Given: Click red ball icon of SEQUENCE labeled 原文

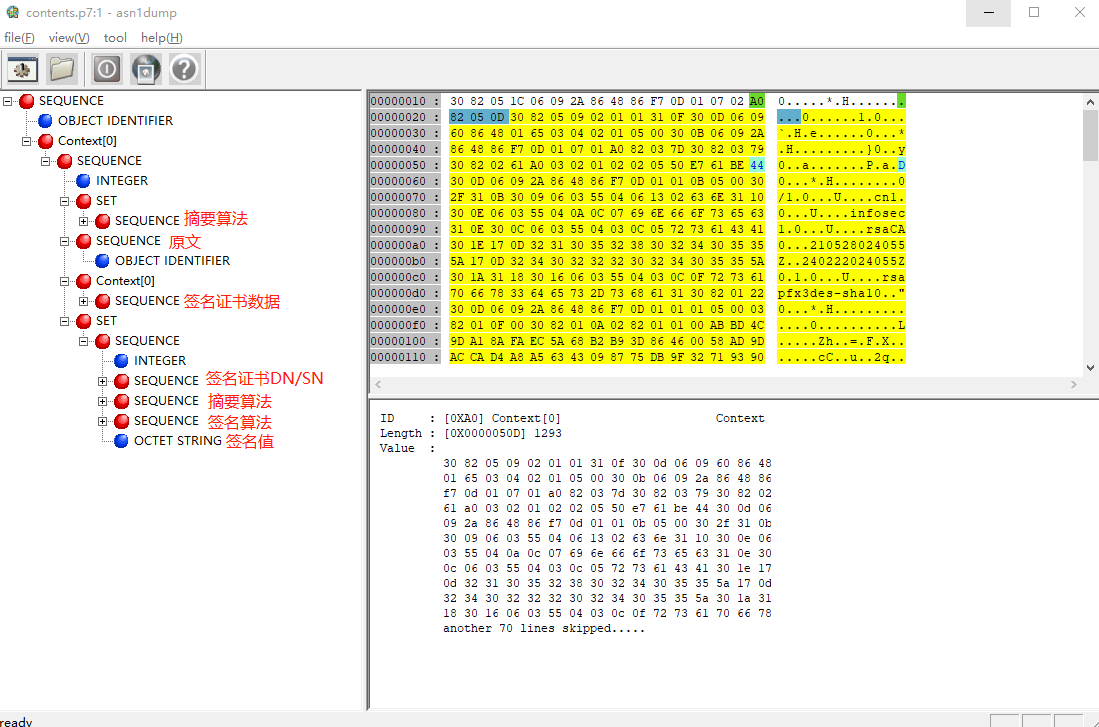Looking at the screenshot, I should click(83, 241).
